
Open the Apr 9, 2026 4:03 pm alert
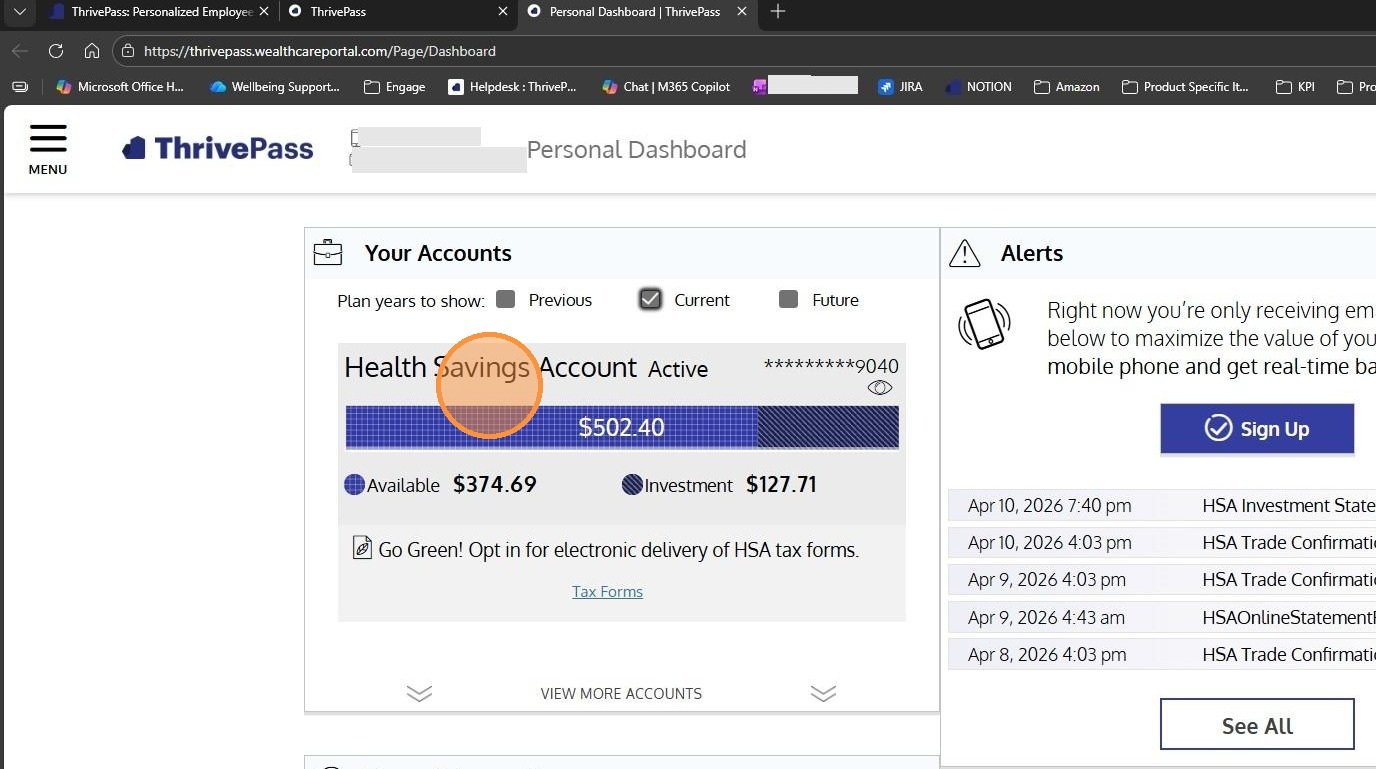point(1162,579)
